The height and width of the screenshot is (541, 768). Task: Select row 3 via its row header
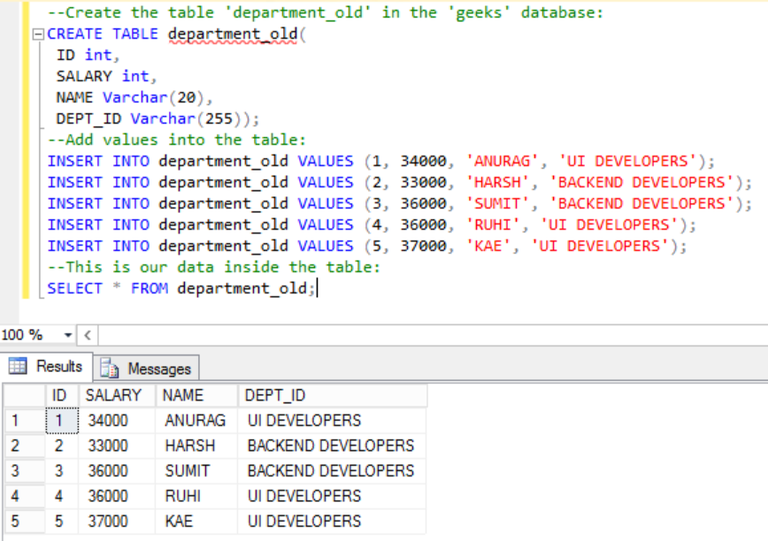(22, 471)
